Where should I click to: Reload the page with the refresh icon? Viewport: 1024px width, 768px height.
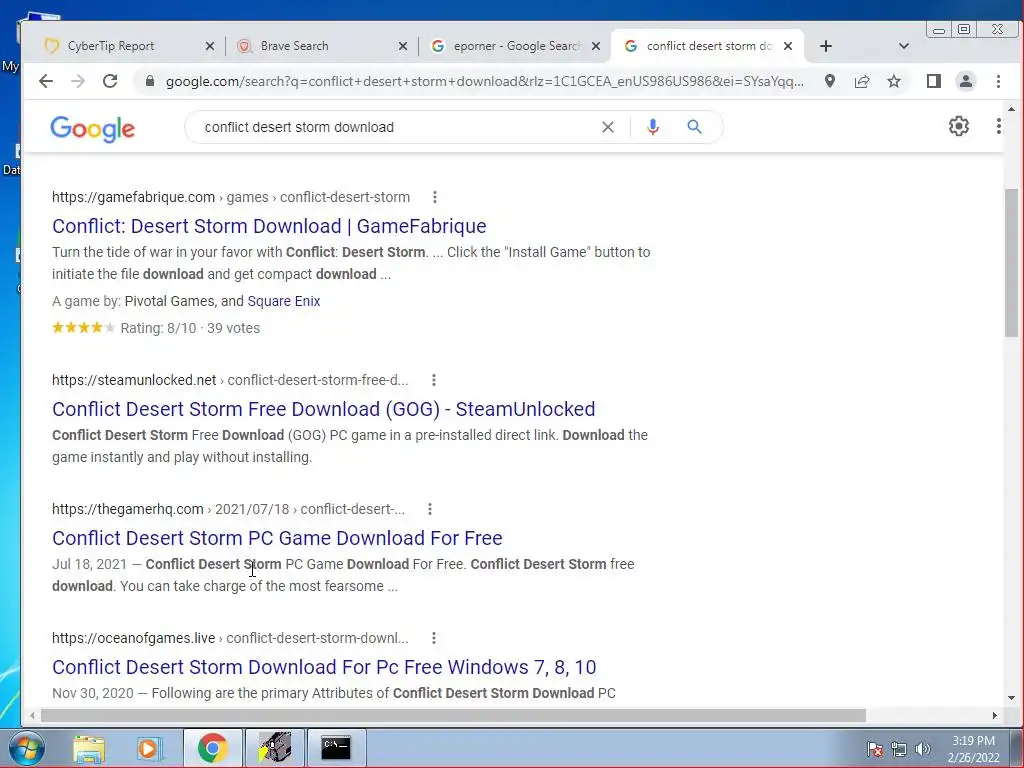coord(110,81)
